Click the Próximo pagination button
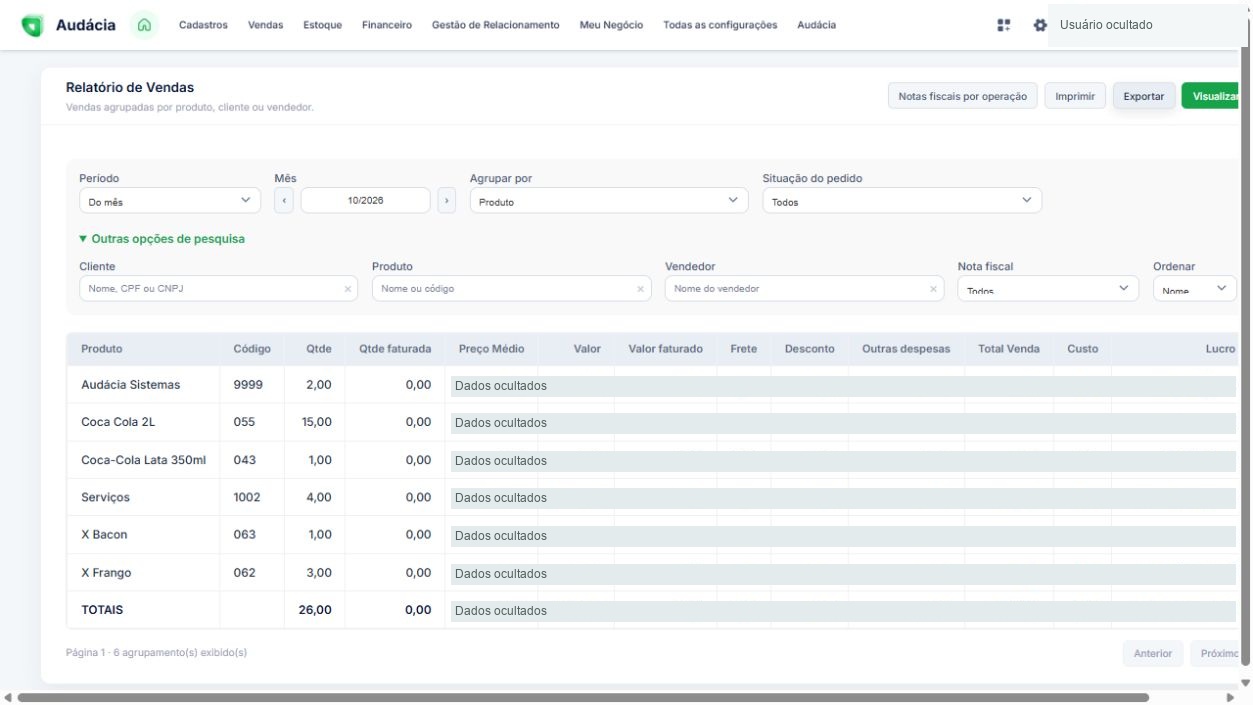This screenshot has height=705, width=1253. click(1215, 654)
